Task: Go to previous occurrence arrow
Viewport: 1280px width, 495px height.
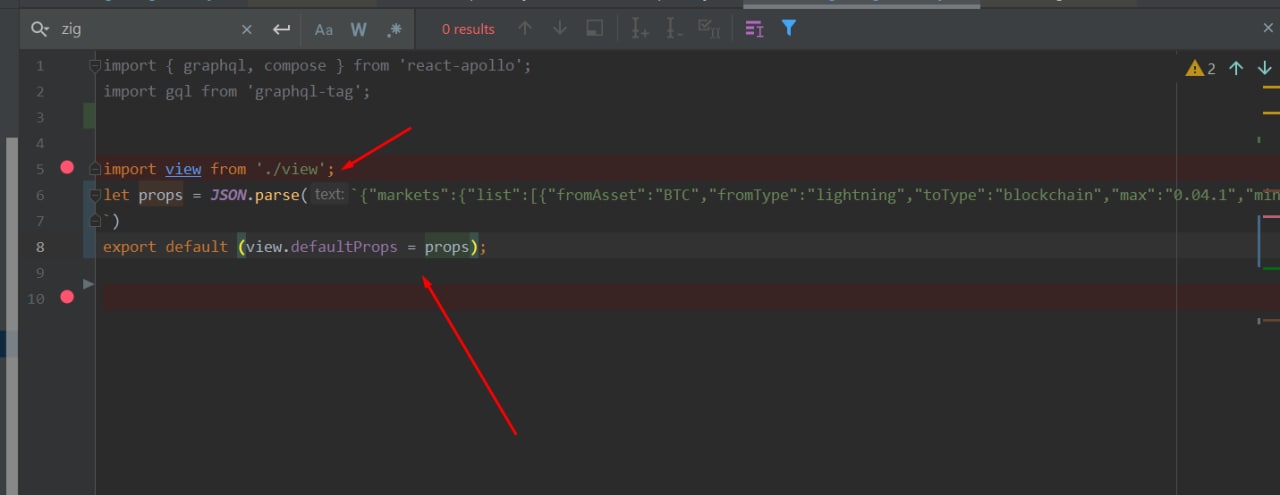Action: [525, 28]
